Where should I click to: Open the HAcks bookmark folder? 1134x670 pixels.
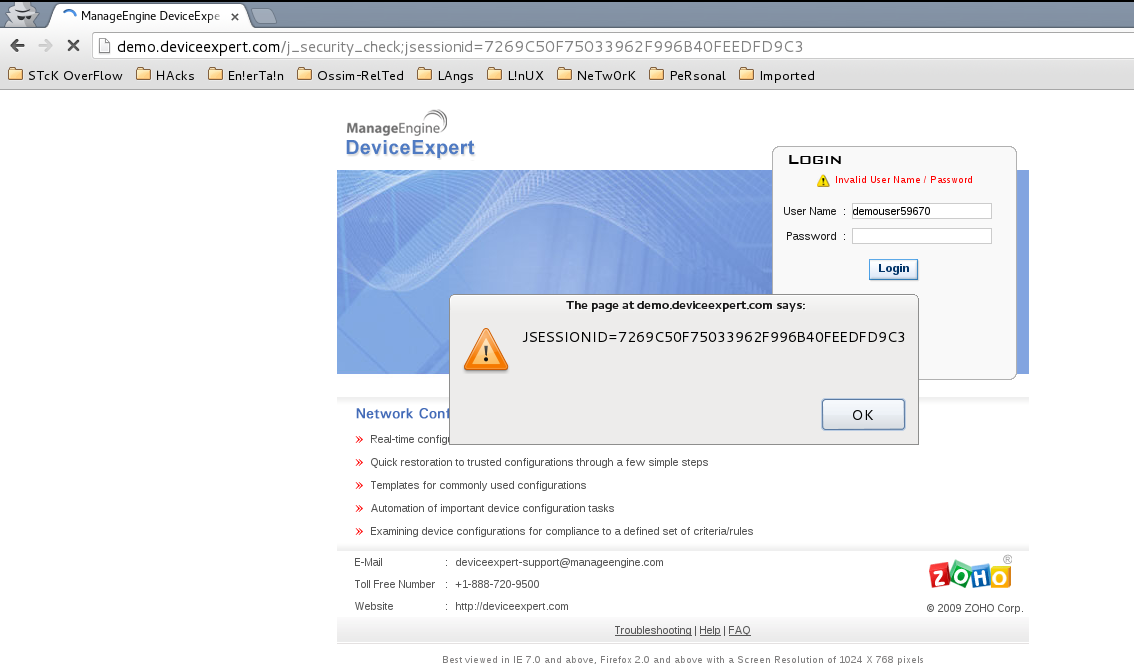[x=166, y=75]
